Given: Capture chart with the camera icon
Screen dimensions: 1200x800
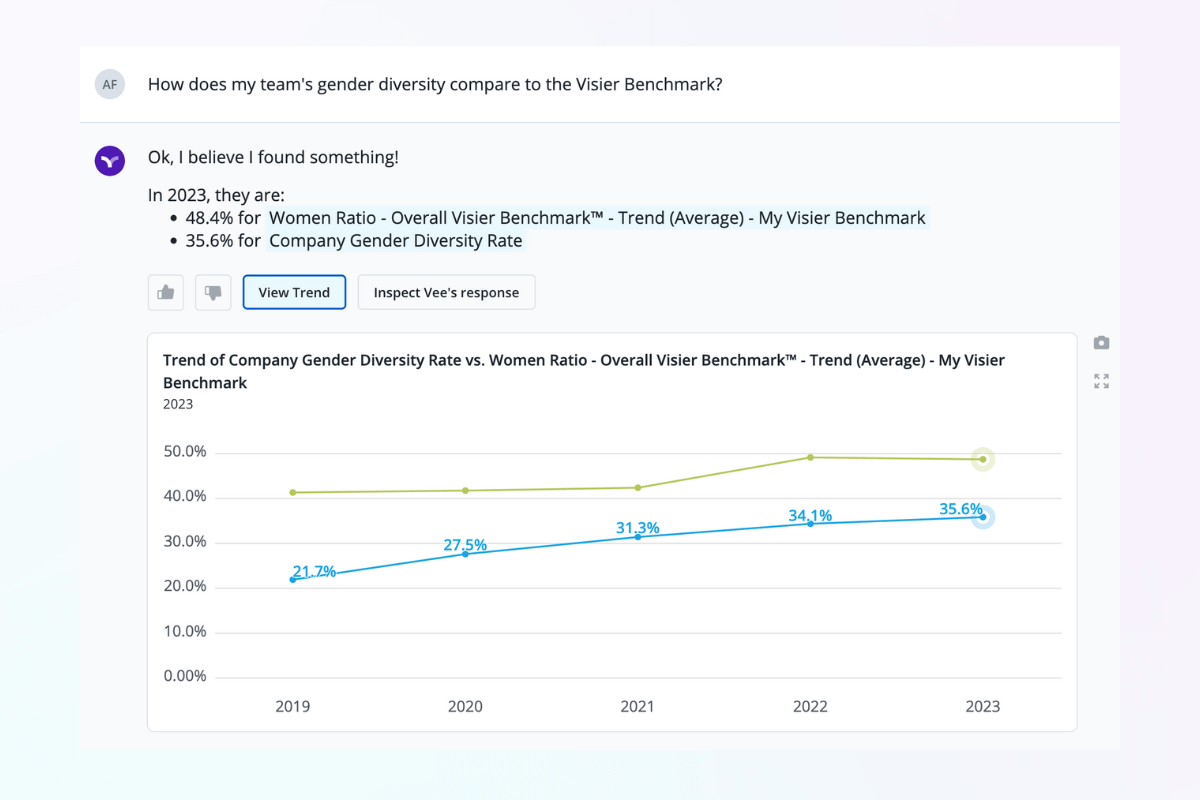Looking at the screenshot, I should click(x=1101, y=343).
